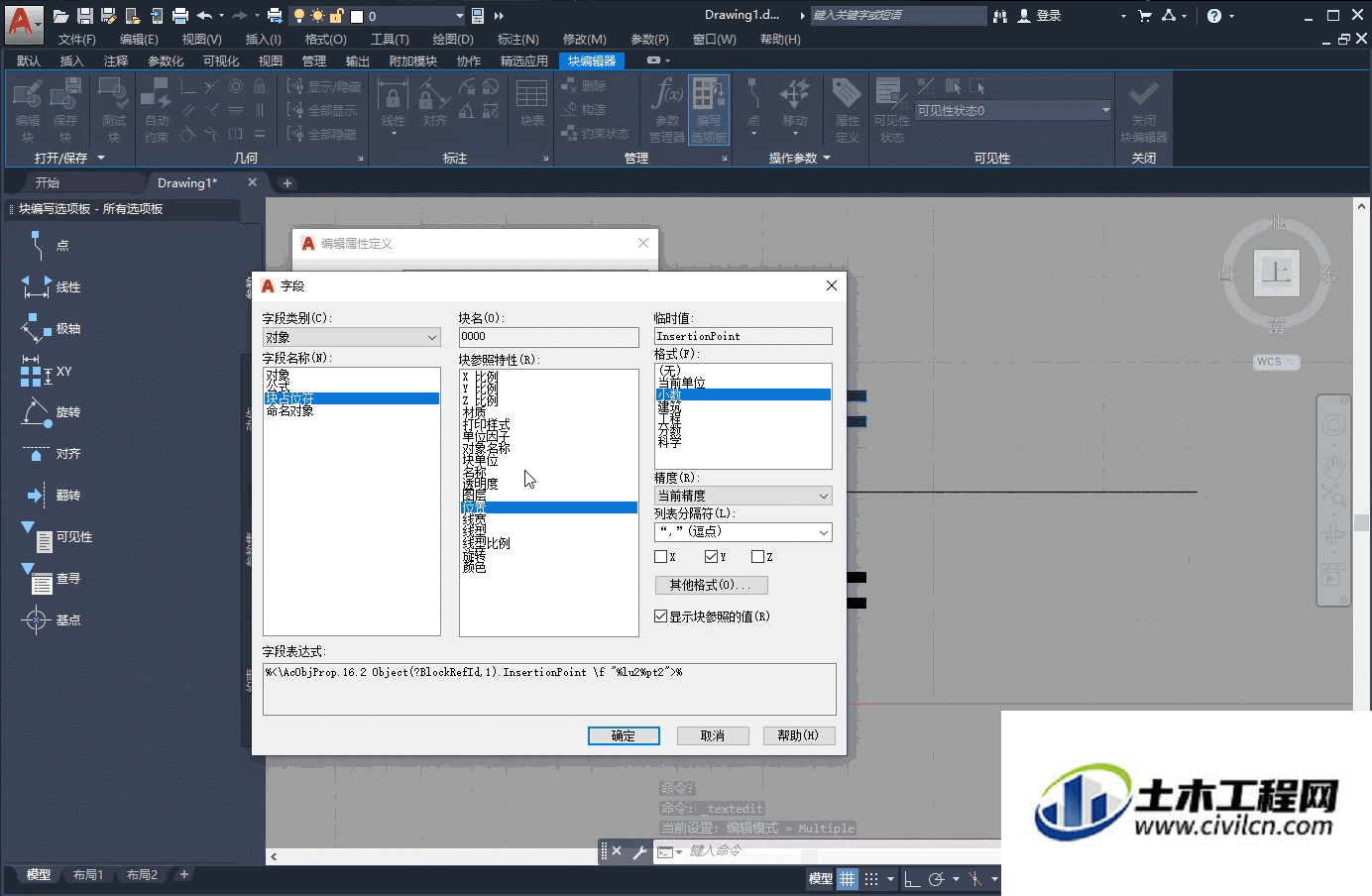Expand the 打开/保存 panel arrow
This screenshot has width=1372, height=896.
[x=101, y=159]
